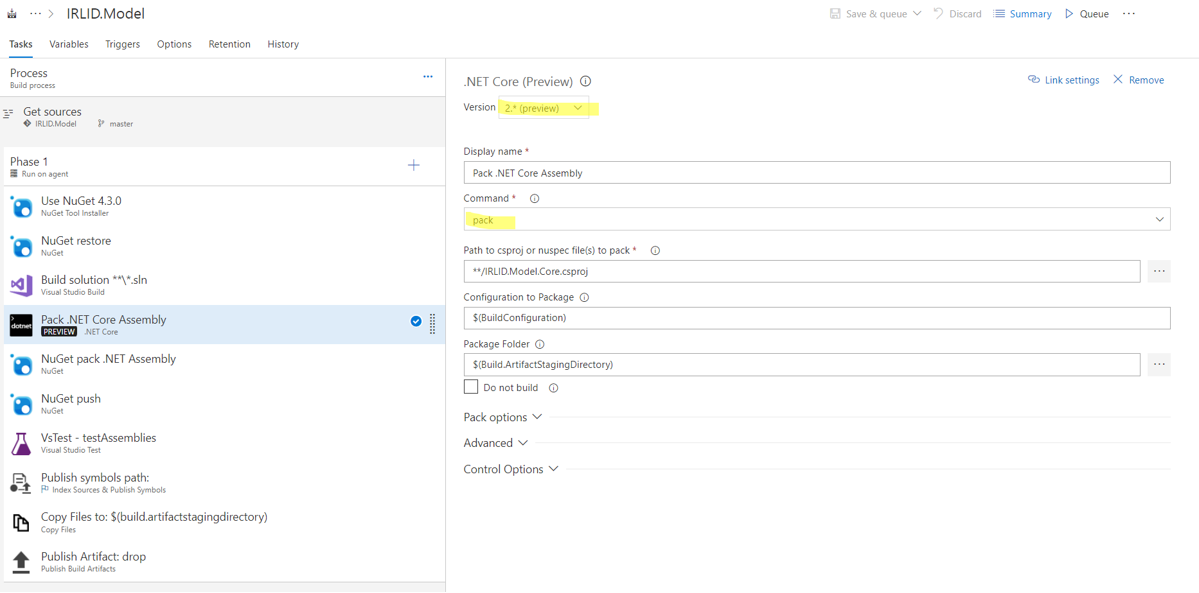The height and width of the screenshot is (593, 1199).
Task: Open the Version 2.* (preview) dropdown
Action: (544, 109)
